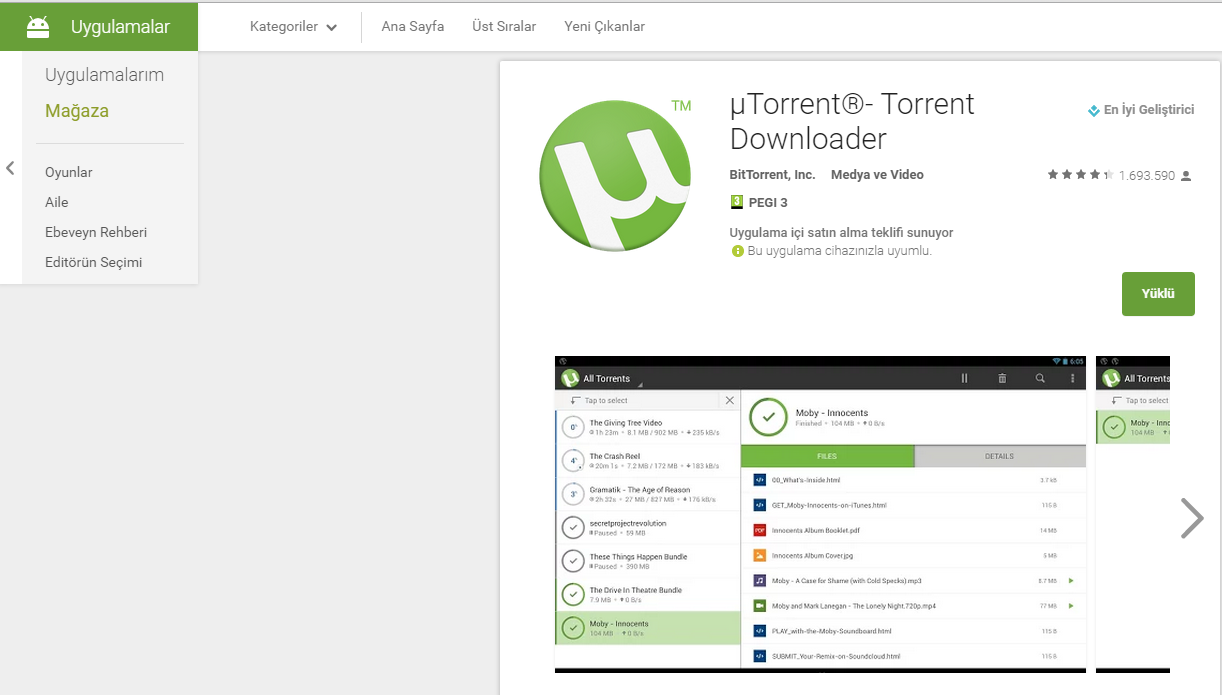Viewport: 1224px width, 695px height.
Task: Open BitTorrent, Inc. developer page
Action: coord(773,175)
